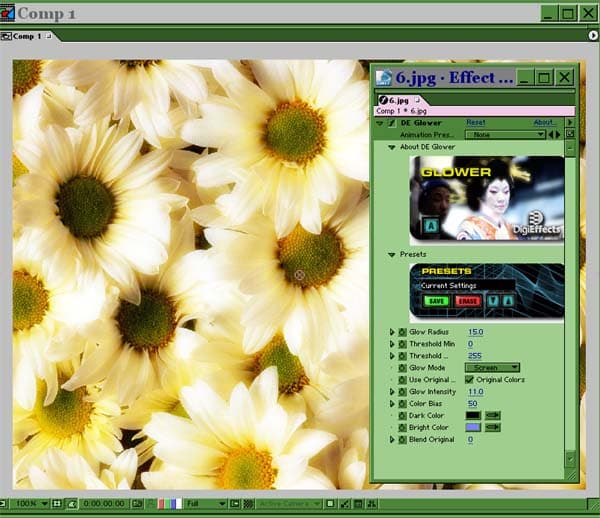Click the current time 0:00:00:00 display
600x518 pixels.
click(x=104, y=503)
